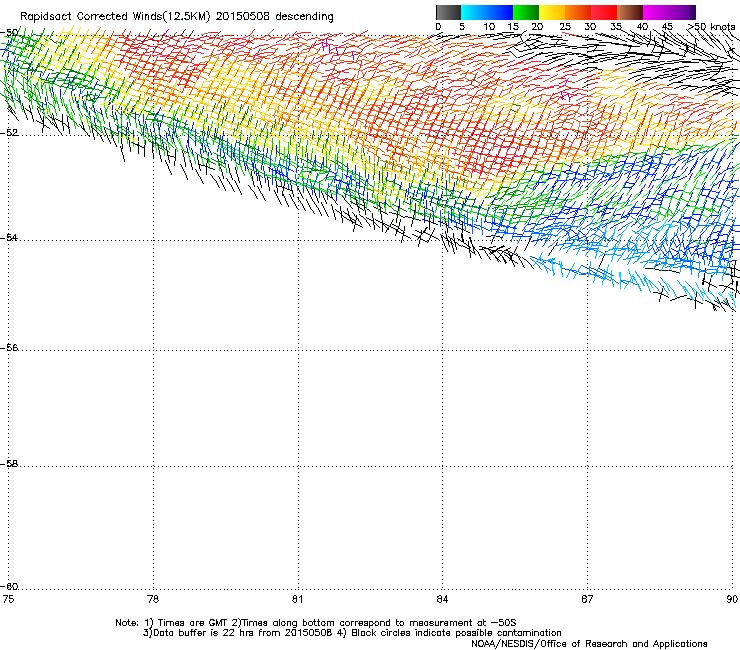Click the cyan-blue 5-15 knots color segment

tap(487, 12)
